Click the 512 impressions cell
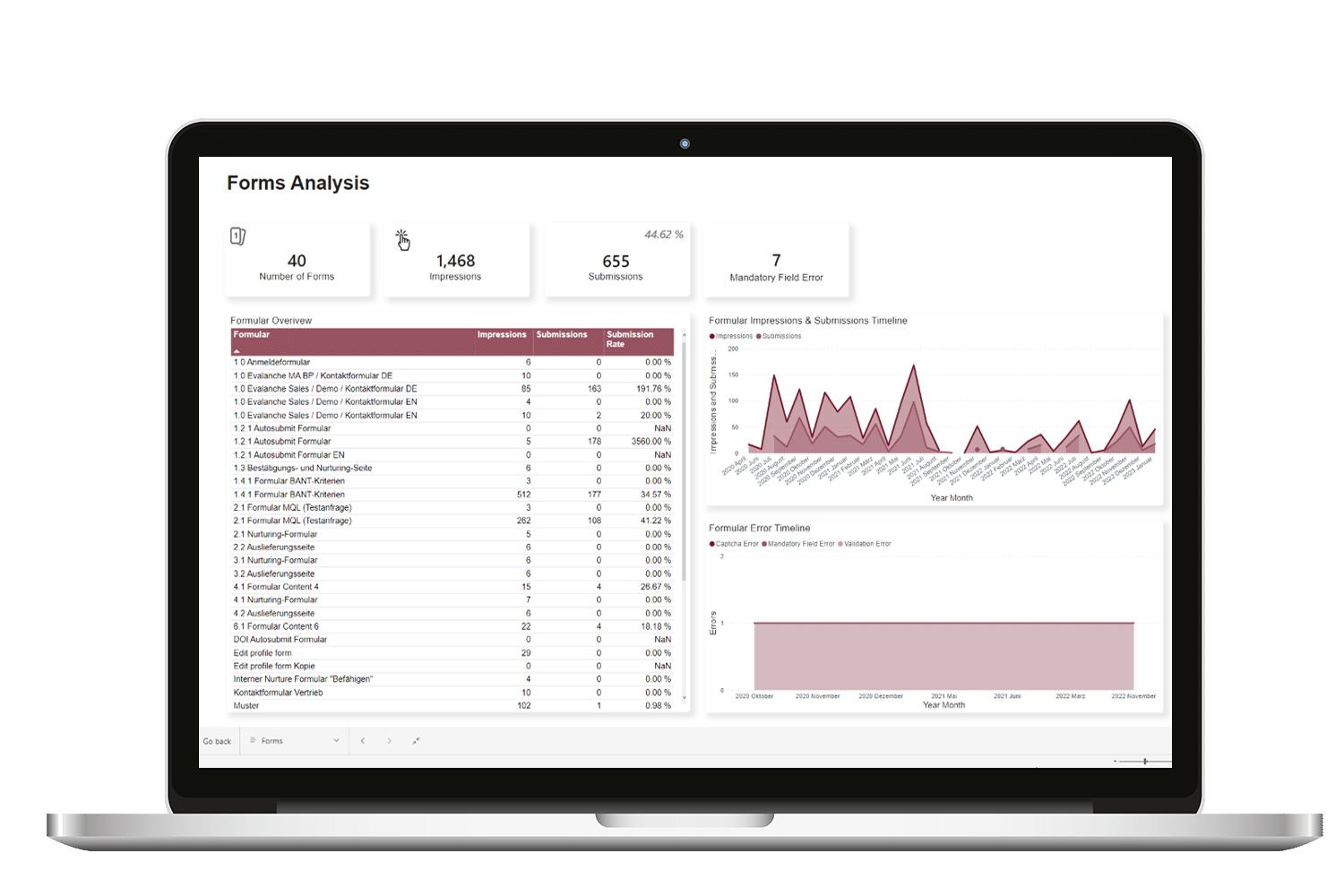This screenshot has height=896, width=1344. (523, 495)
